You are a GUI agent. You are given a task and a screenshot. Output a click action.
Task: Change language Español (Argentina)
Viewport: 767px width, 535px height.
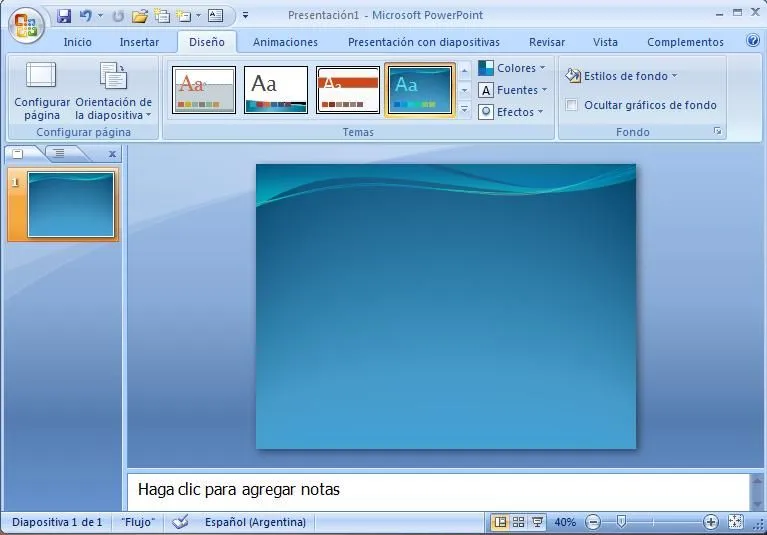tap(255, 522)
